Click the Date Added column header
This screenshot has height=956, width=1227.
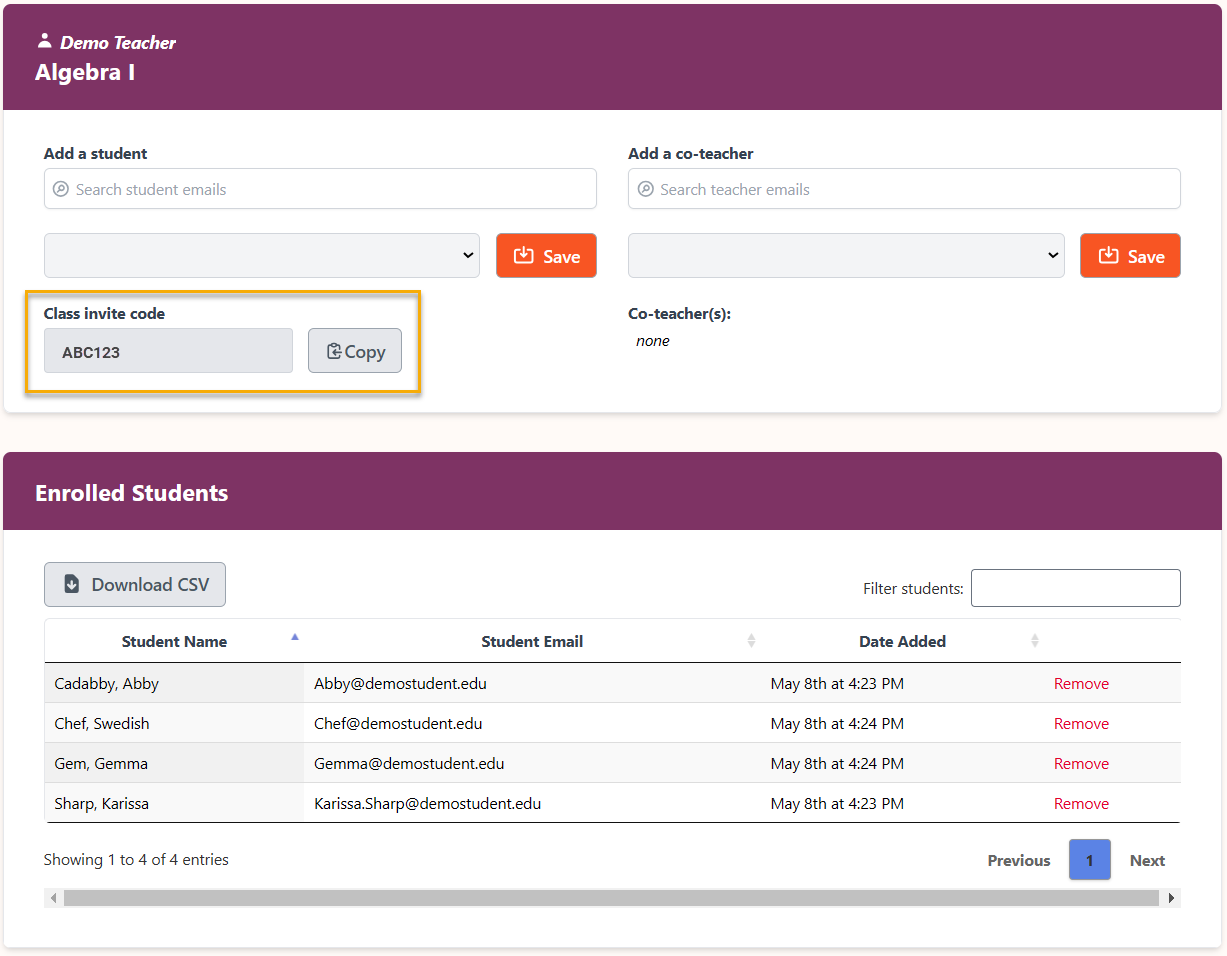click(x=902, y=641)
